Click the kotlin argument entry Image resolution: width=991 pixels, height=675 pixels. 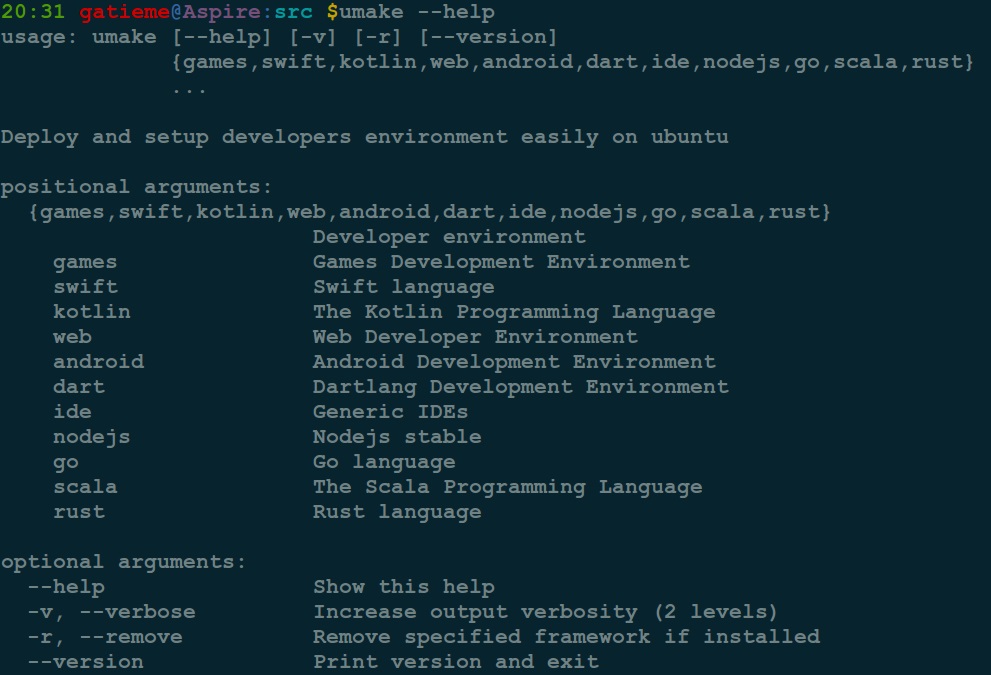click(91, 312)
